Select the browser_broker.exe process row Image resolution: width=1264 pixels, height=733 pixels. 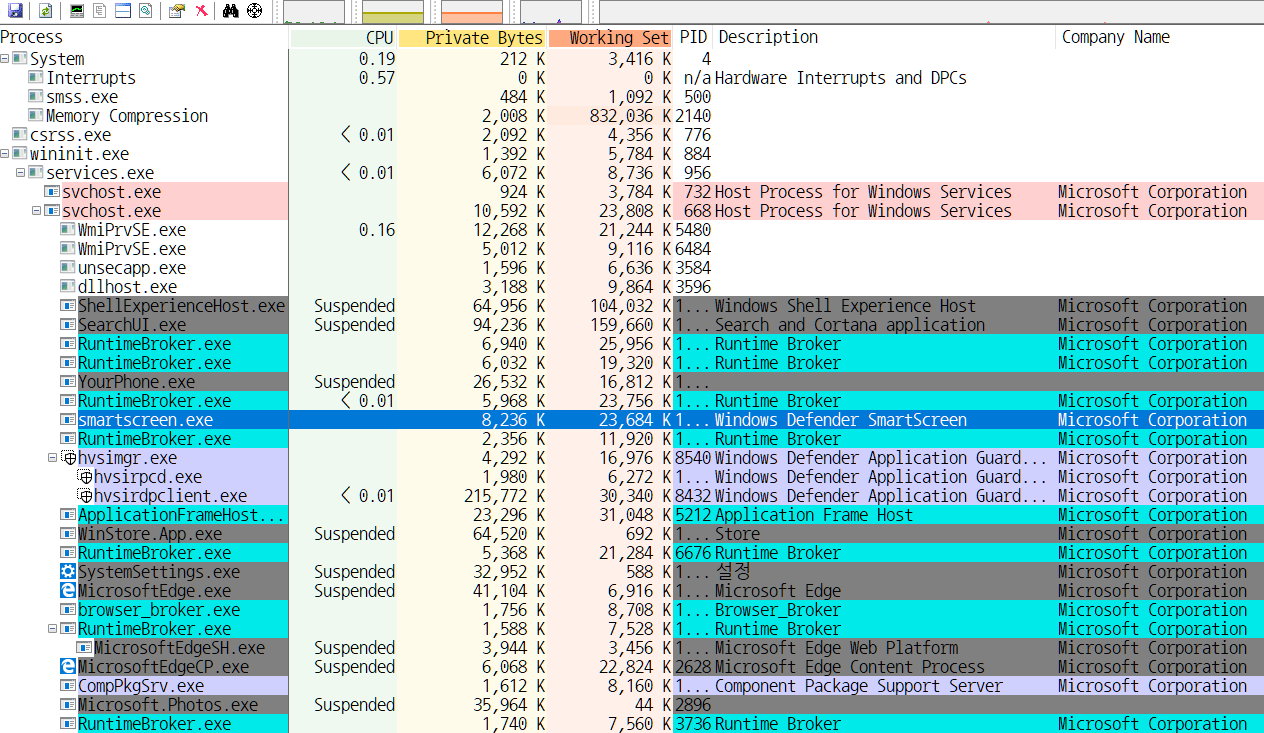point(632,610)
